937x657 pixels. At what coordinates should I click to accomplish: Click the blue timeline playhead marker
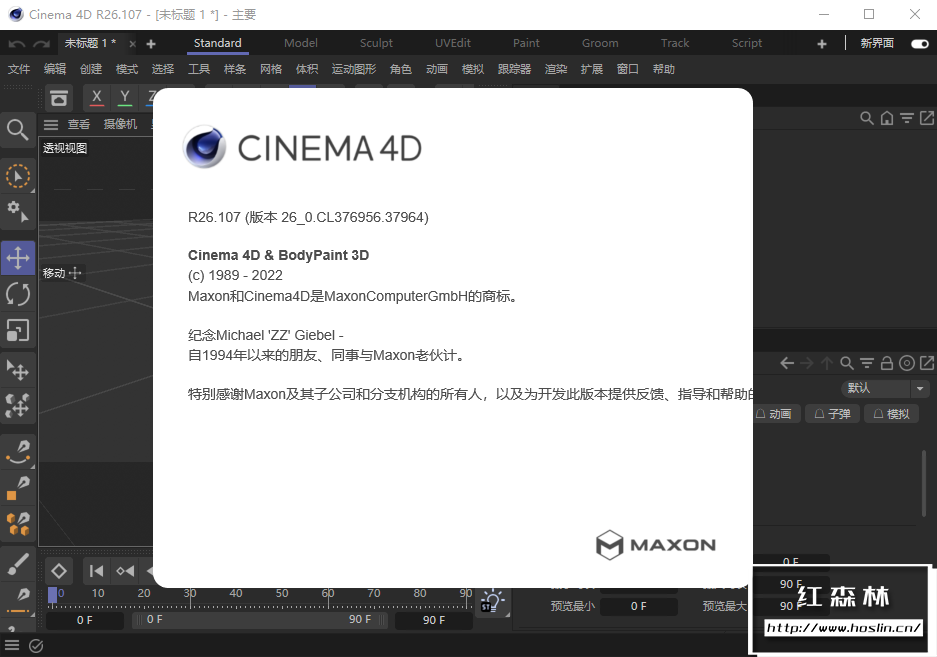click(53, 595)
